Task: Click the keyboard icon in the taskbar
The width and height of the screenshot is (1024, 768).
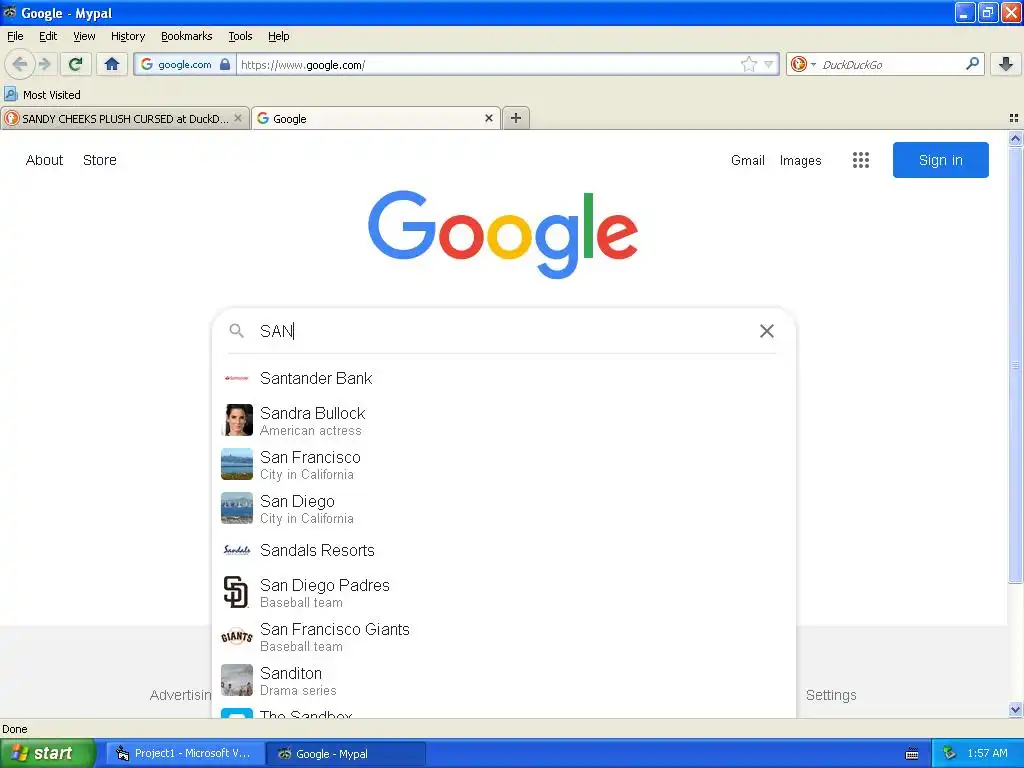Action: [x=912, y=754]
